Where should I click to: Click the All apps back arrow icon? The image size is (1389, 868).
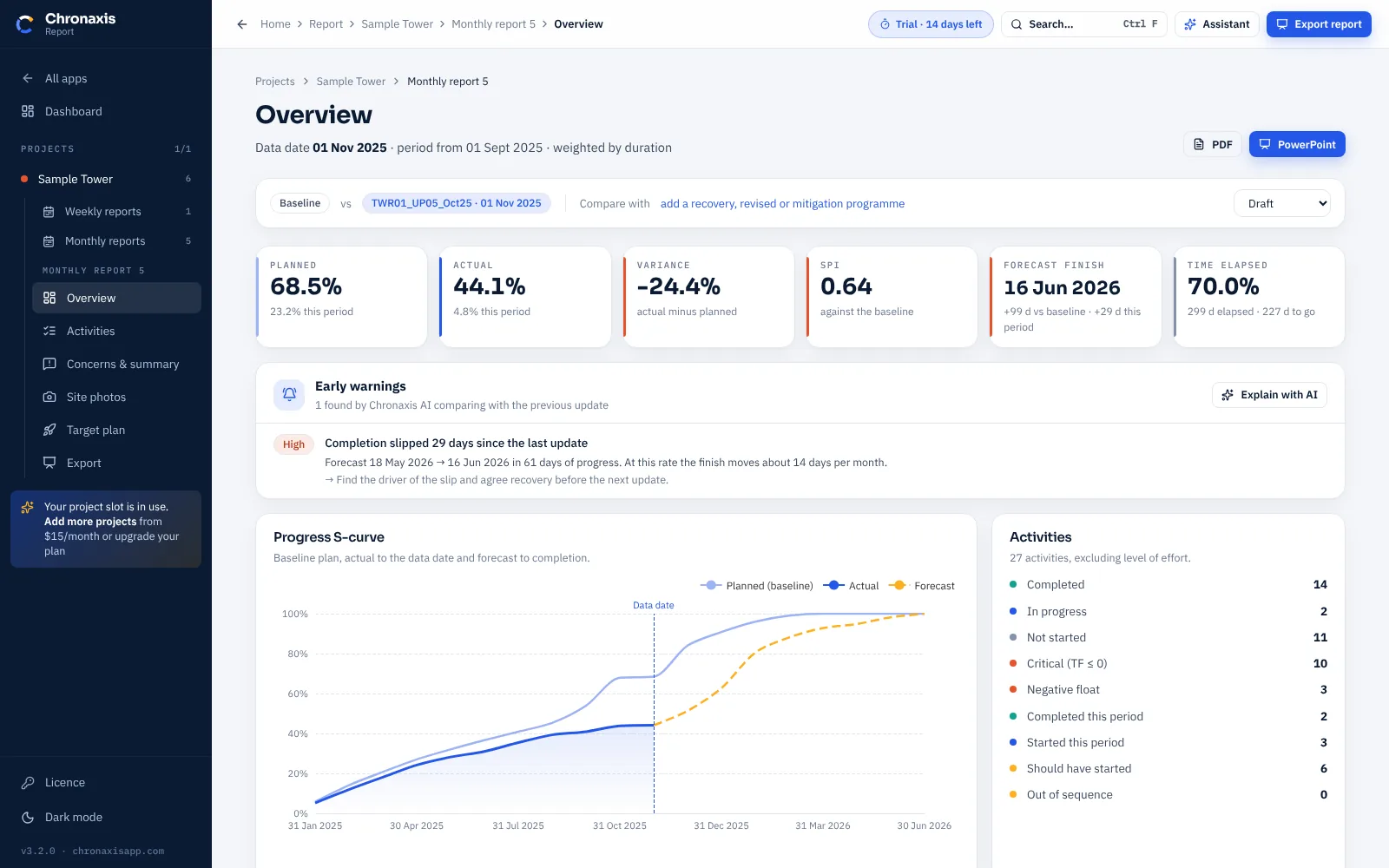click(x=28, y=78)
